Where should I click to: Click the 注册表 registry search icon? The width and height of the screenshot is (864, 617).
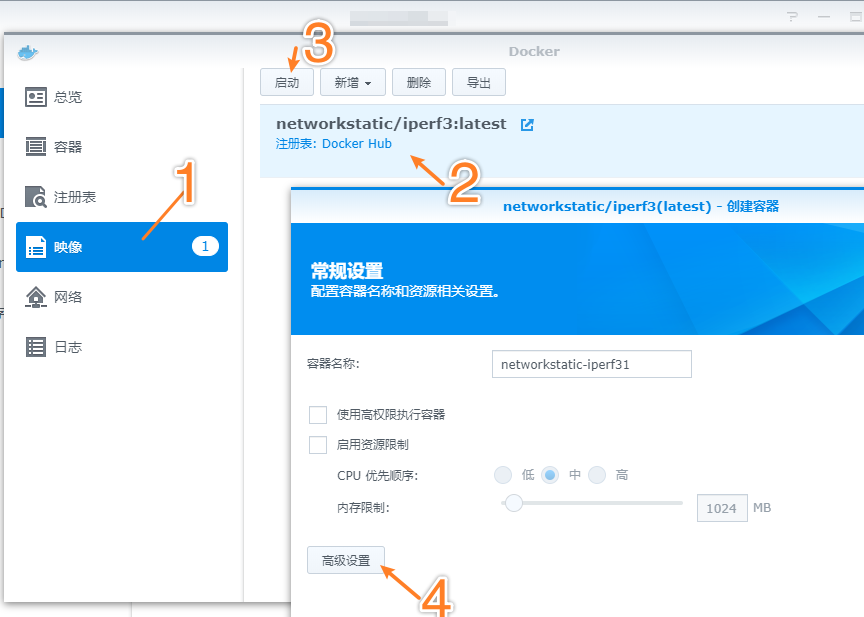[36, 197]
